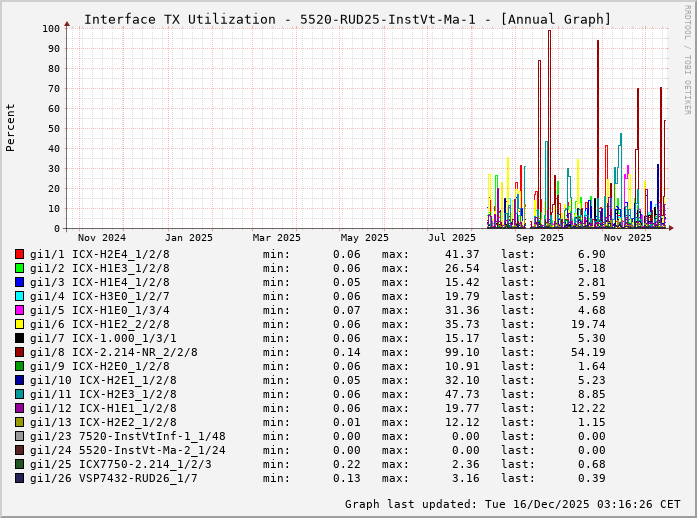Viewport: 697px width, 518px height.
Task: Click the green swatch for gi1/2
Action: [x=19, y=268]
